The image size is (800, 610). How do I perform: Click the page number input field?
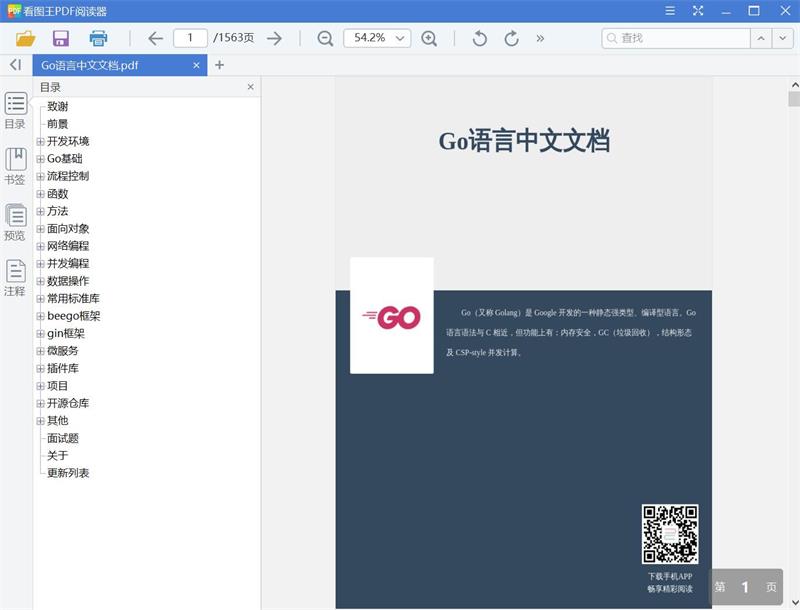[190, 38]
